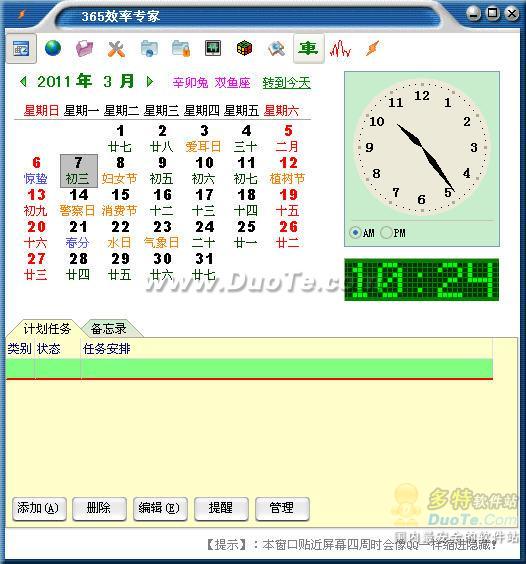
Task: Go to previous month with left arrow
Action: [x=24, y=82]
